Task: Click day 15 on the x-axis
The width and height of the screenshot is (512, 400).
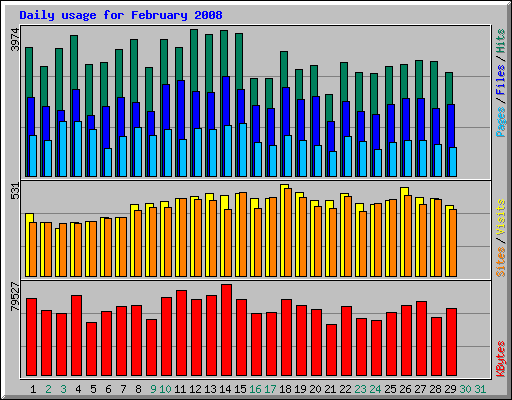Action: pos(240,389)
